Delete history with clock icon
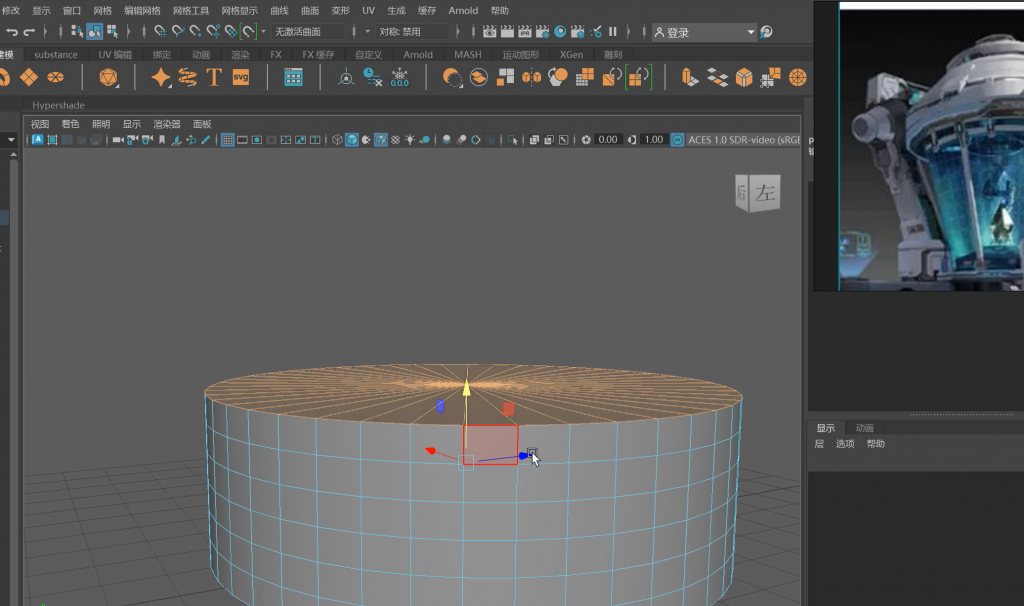 point(372,78)
